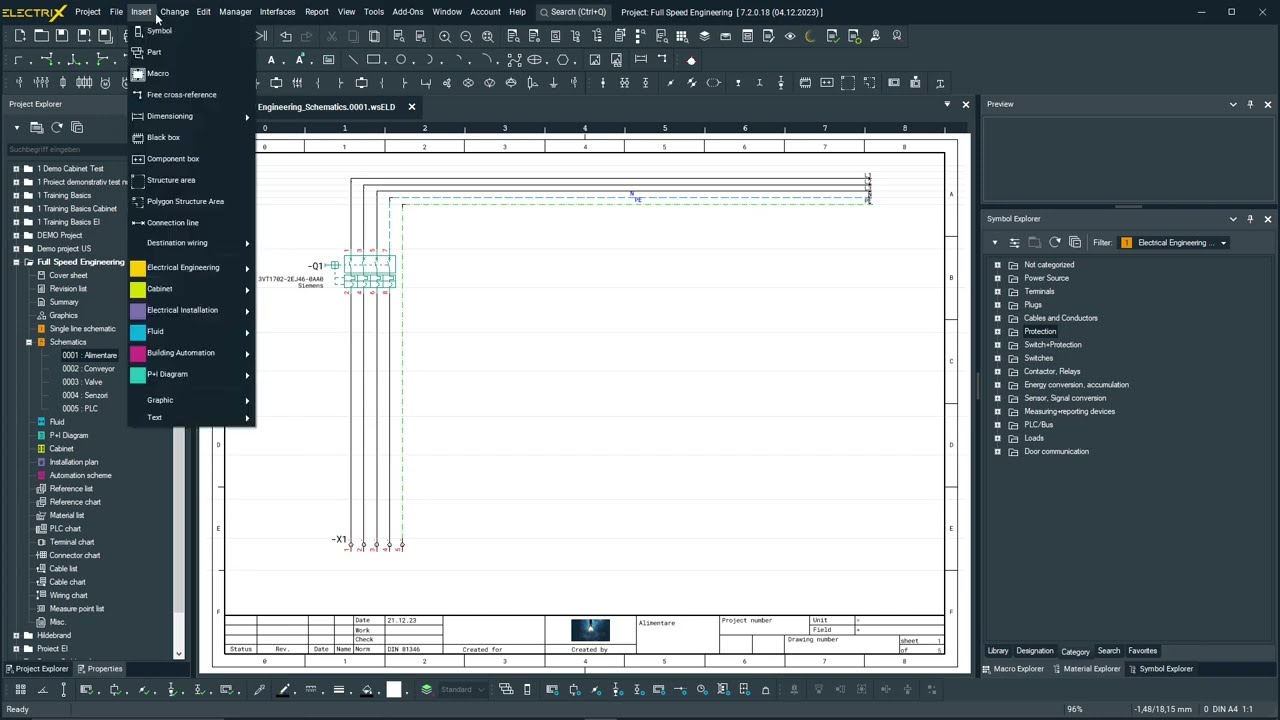Click the pen line color icon at bottom
The width and height of the screenshot is (1280, 720).
[x=283, y=689]
